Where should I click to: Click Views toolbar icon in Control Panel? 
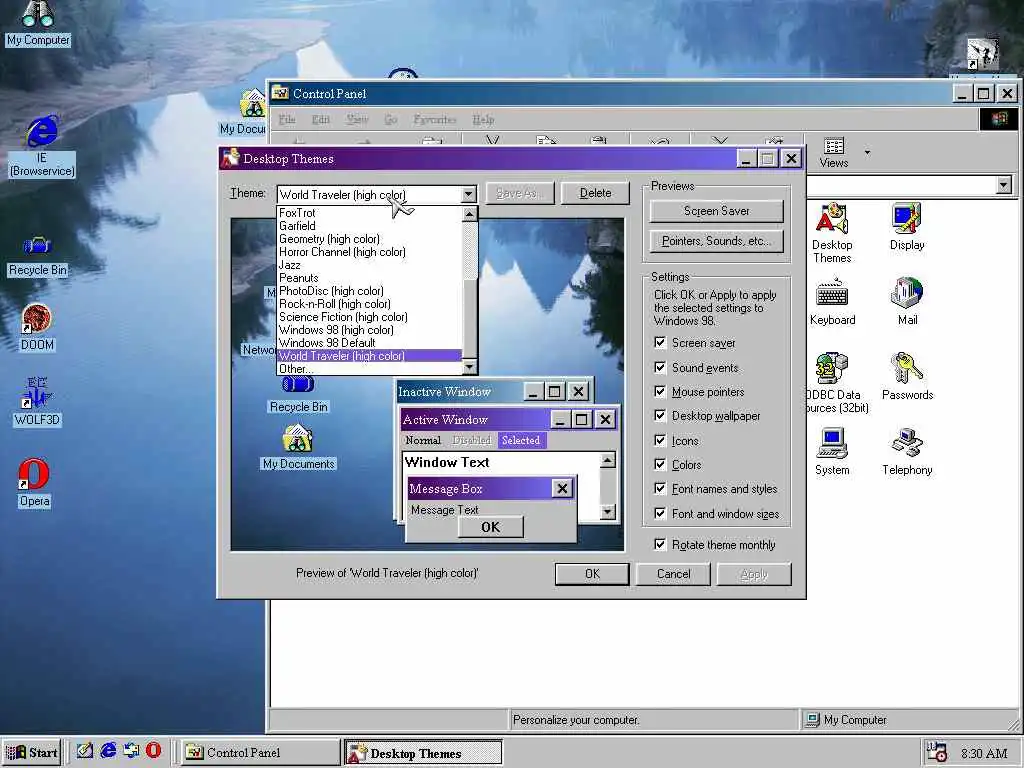tap(834, 152)
